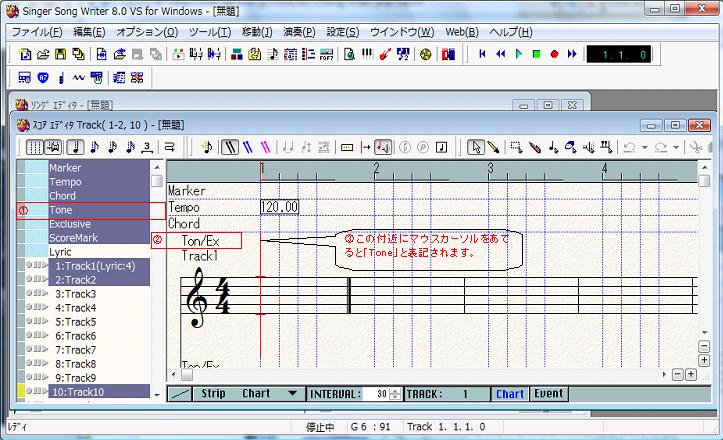Open the ヘルプ(H) menu
Screen dimensions: 723x440
(511, 32)
